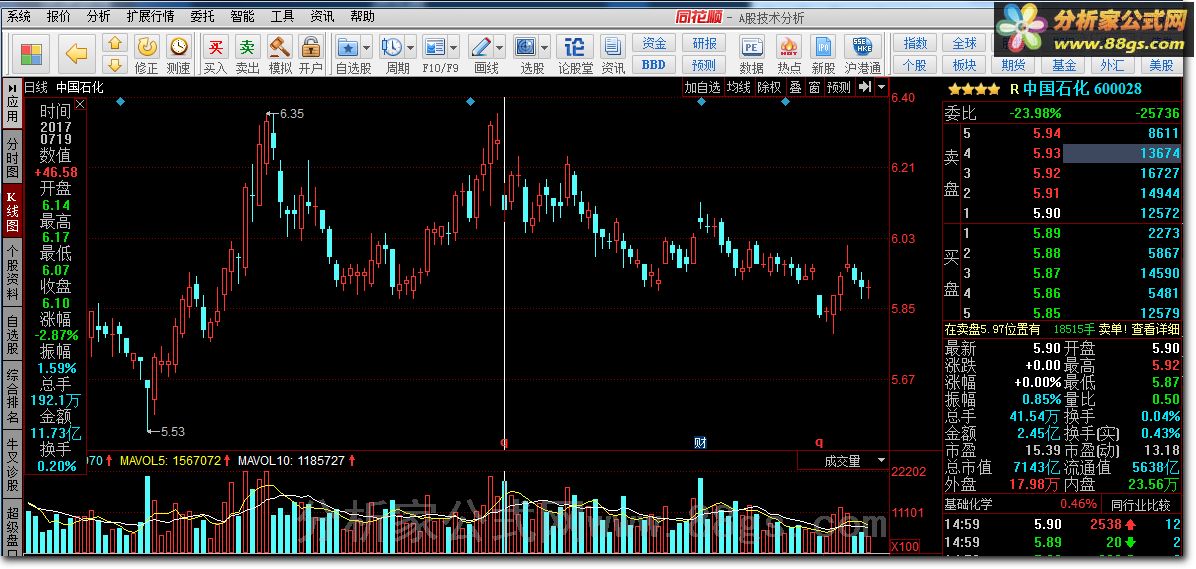The width and height of the screenshot is (1196, 569).
Task: Expand the 选股 dropdown arrow
Action: (x=545, y=47)
